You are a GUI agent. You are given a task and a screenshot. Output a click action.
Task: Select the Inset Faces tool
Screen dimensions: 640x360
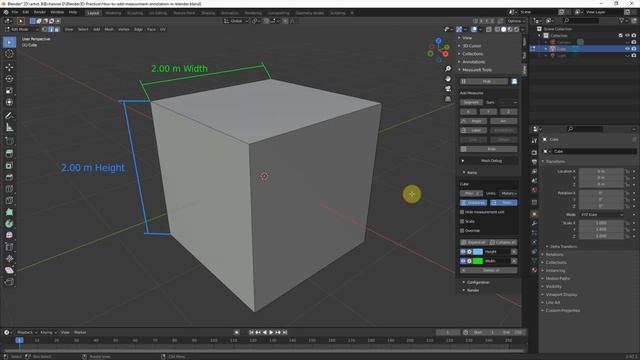tap(9, 165)
